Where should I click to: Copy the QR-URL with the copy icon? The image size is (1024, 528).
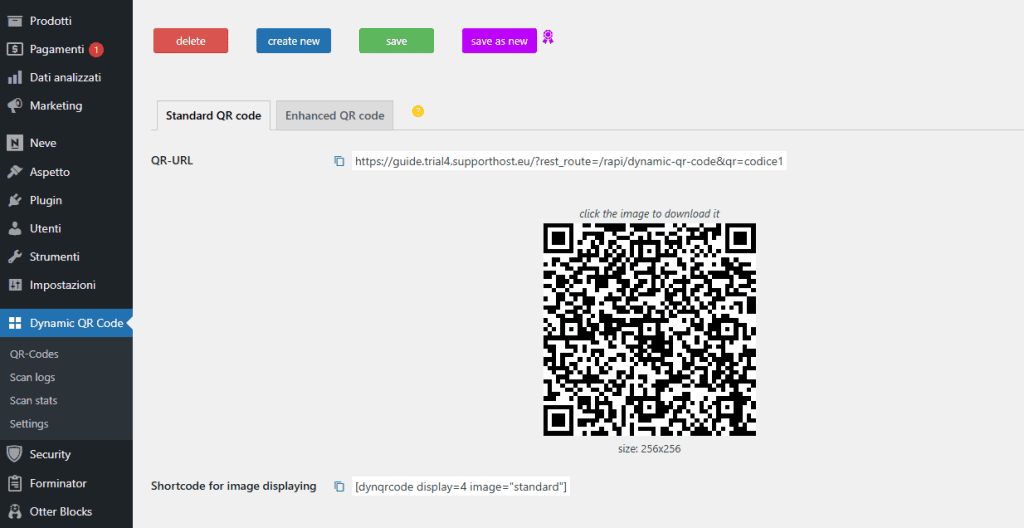pos(339,161)
